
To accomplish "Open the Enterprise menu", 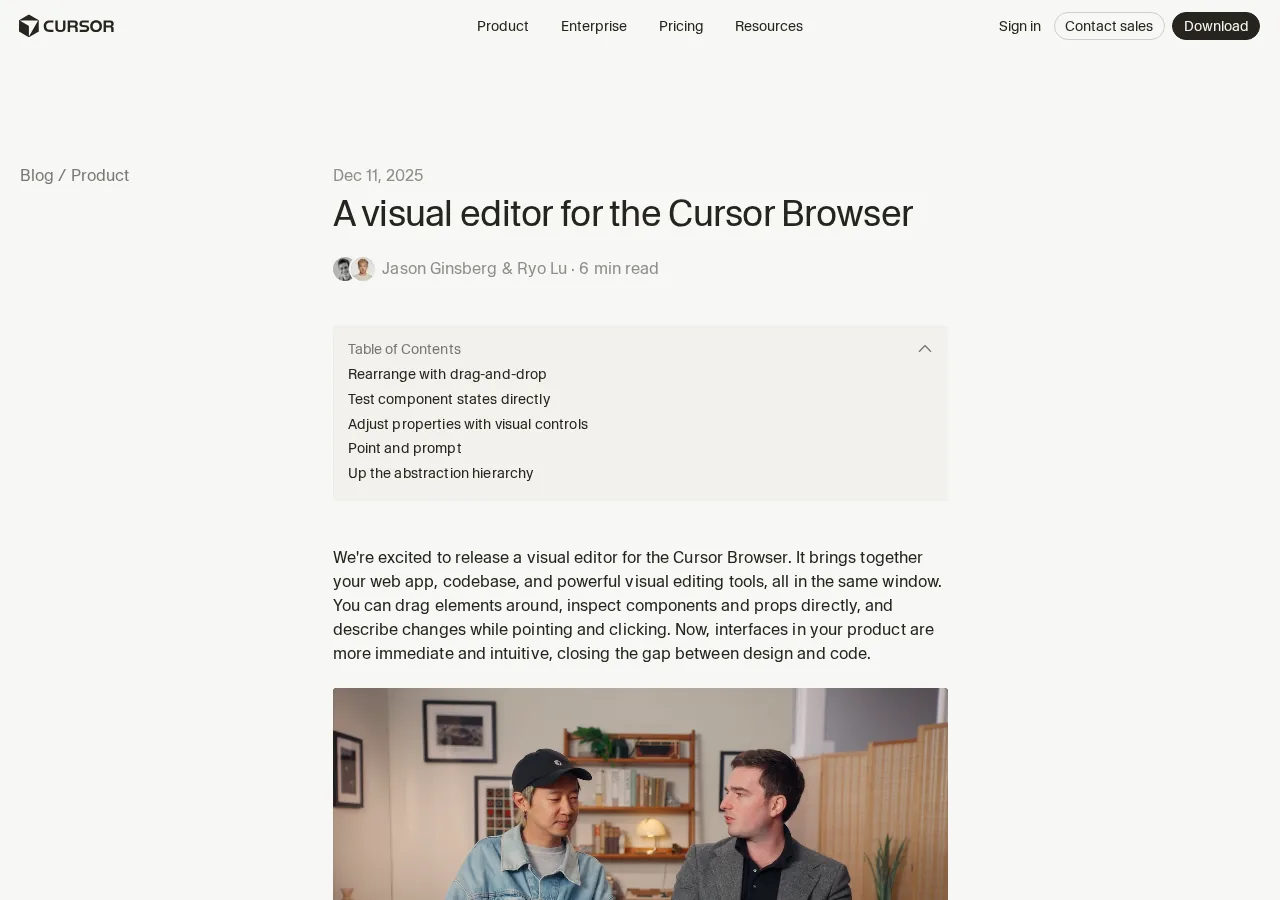I will click(x=594, y=26).
